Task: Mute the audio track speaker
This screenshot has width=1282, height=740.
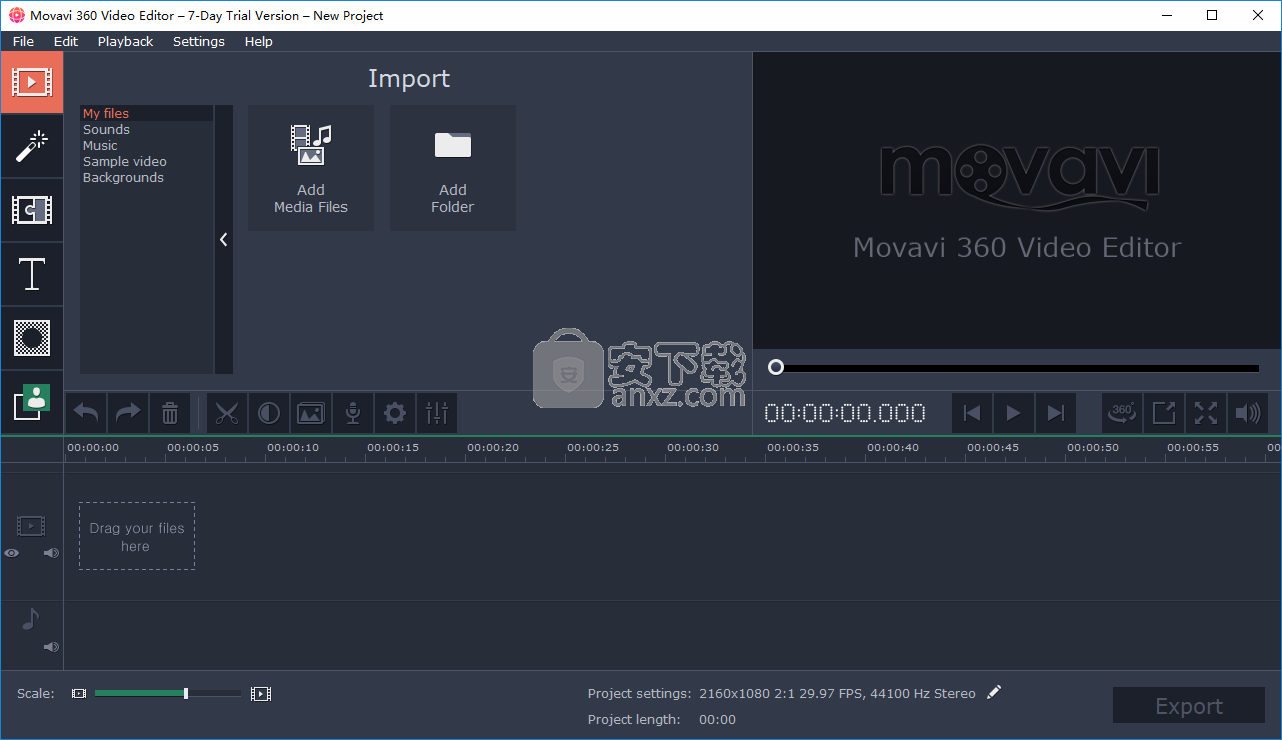Action: pos(52,647)
